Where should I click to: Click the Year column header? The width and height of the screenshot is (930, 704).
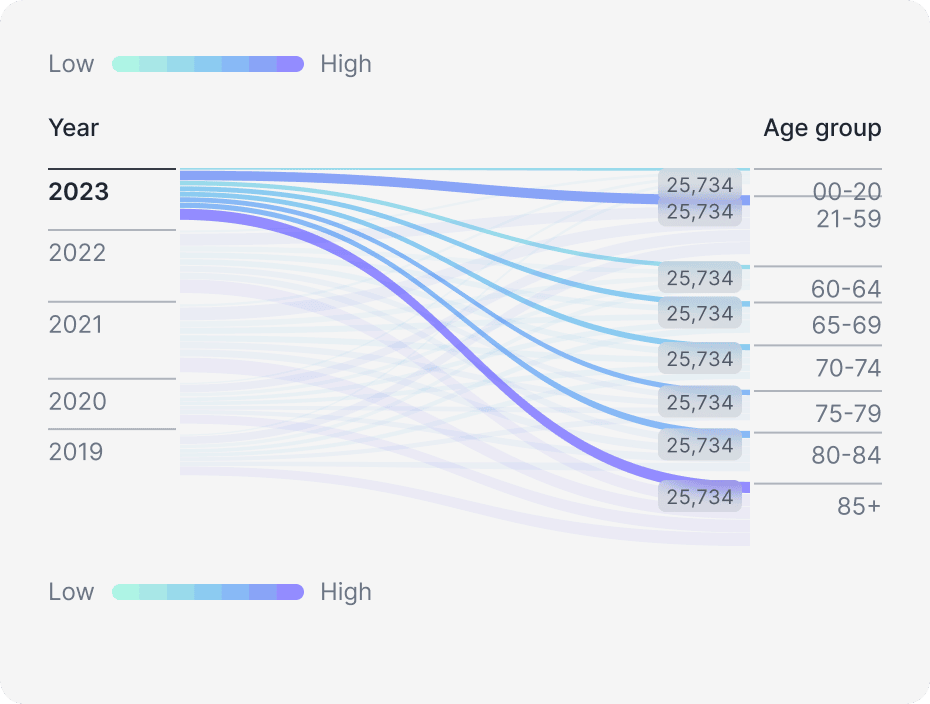(x=74, y=128)
